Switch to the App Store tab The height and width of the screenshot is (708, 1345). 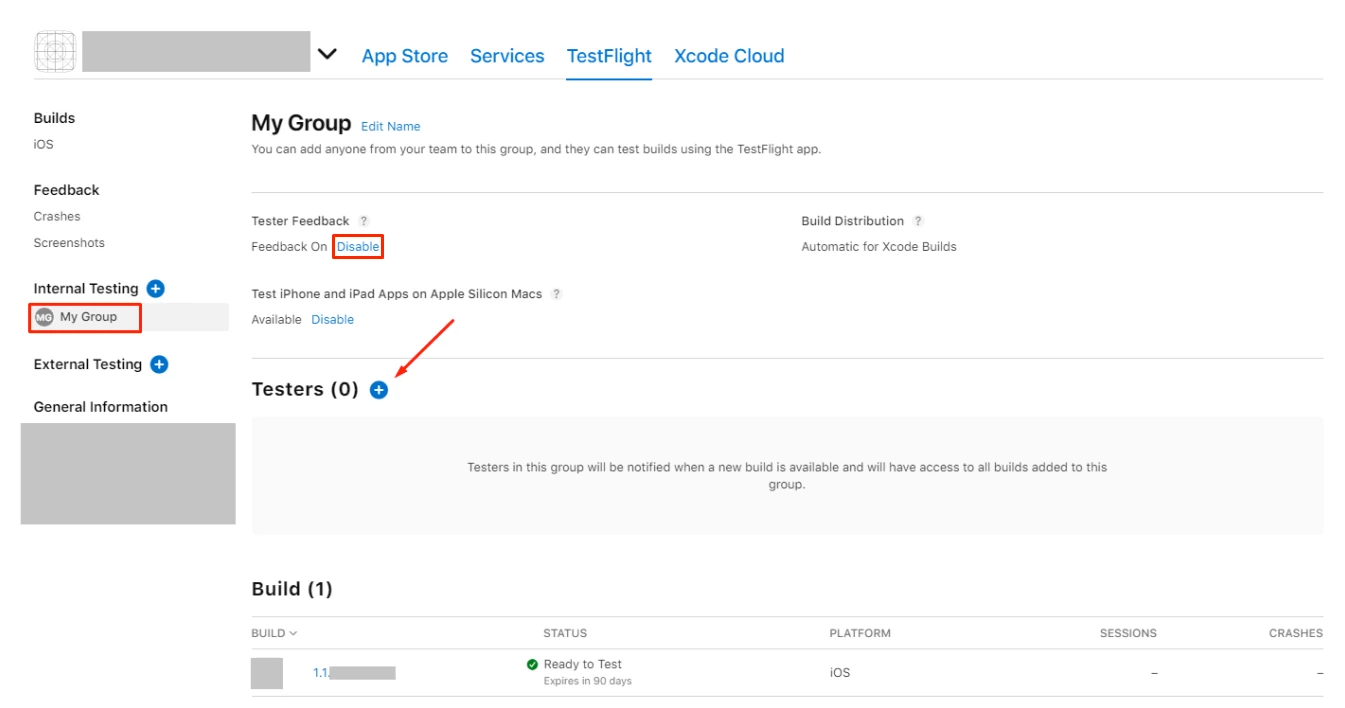tap(405, 56)
